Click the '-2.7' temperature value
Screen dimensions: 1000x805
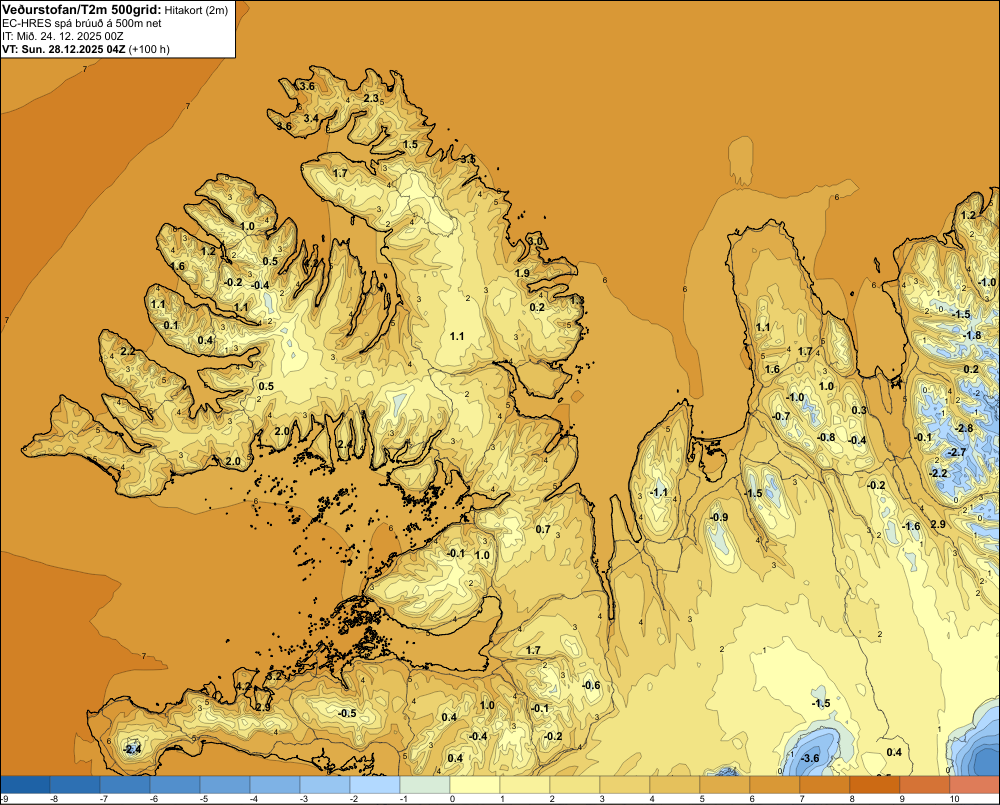957,452
